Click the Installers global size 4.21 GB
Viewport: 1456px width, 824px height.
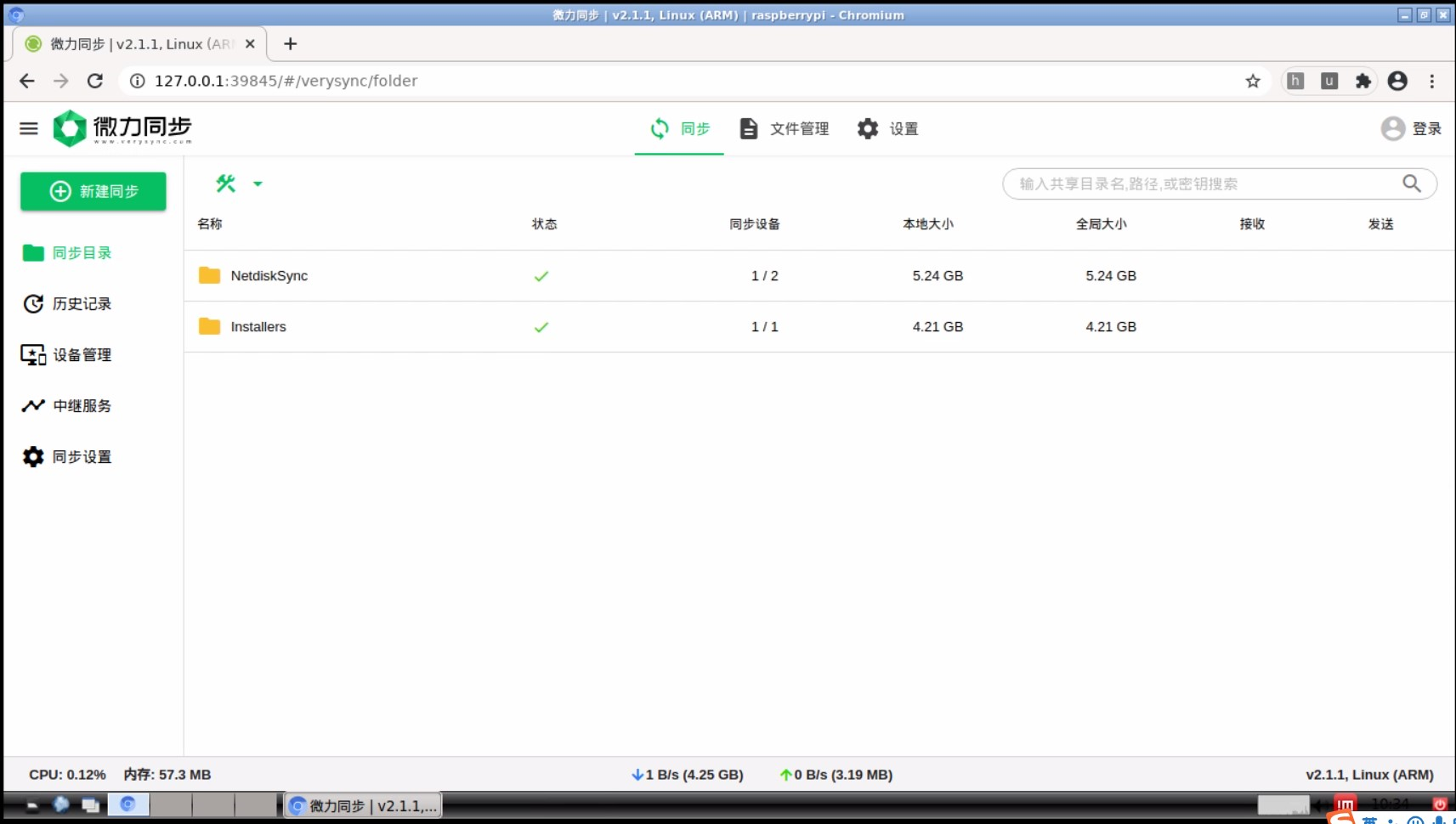1111,326
